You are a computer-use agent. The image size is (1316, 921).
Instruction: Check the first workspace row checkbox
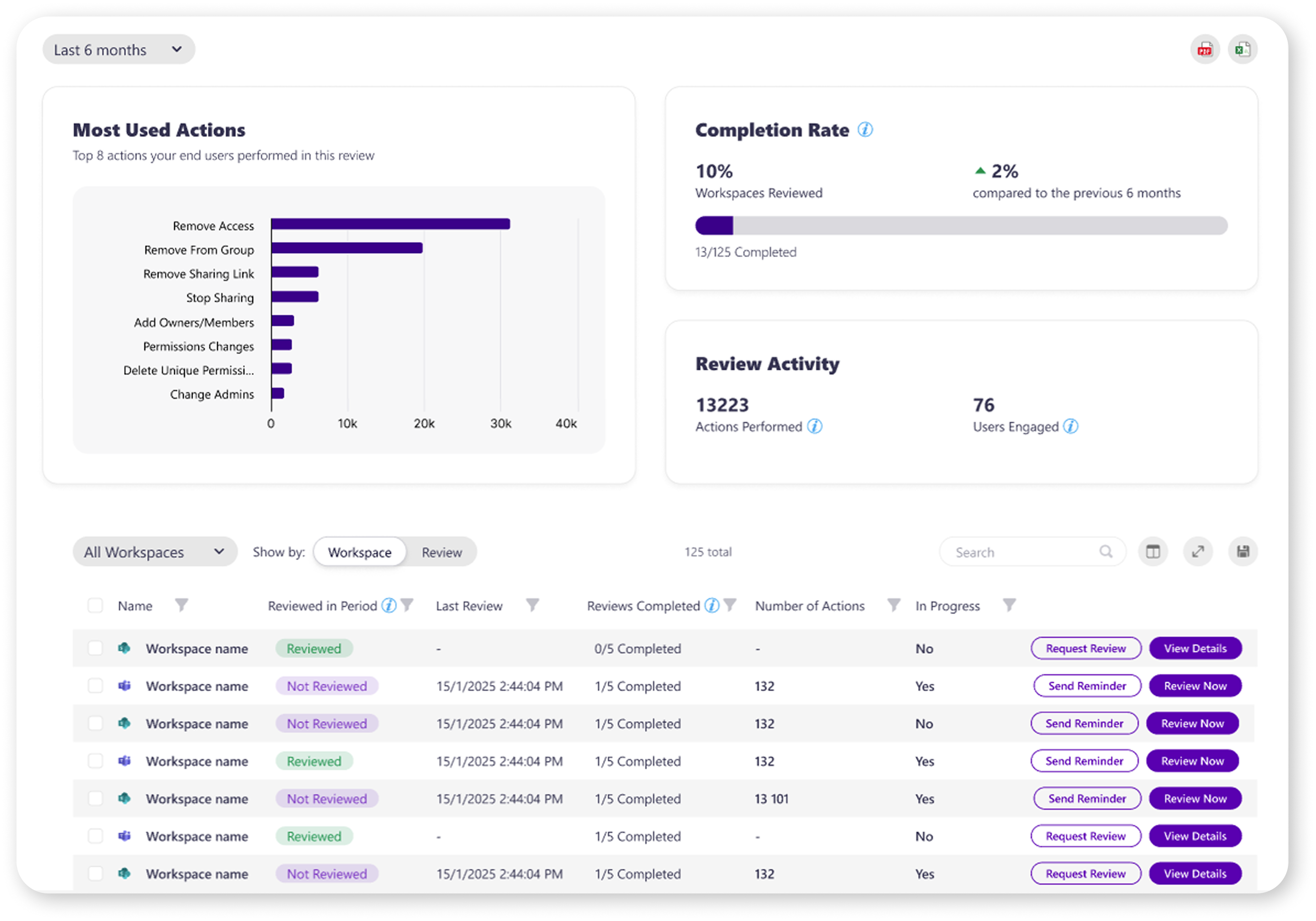95,648
